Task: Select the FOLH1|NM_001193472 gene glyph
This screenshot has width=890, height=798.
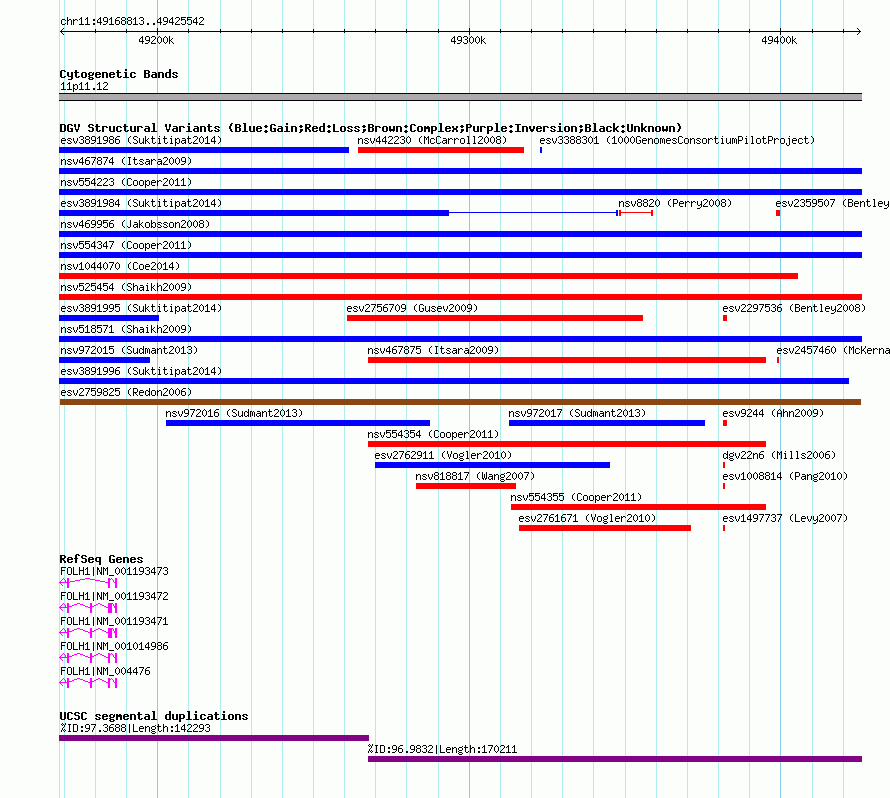Action: (x=88, y=608)
